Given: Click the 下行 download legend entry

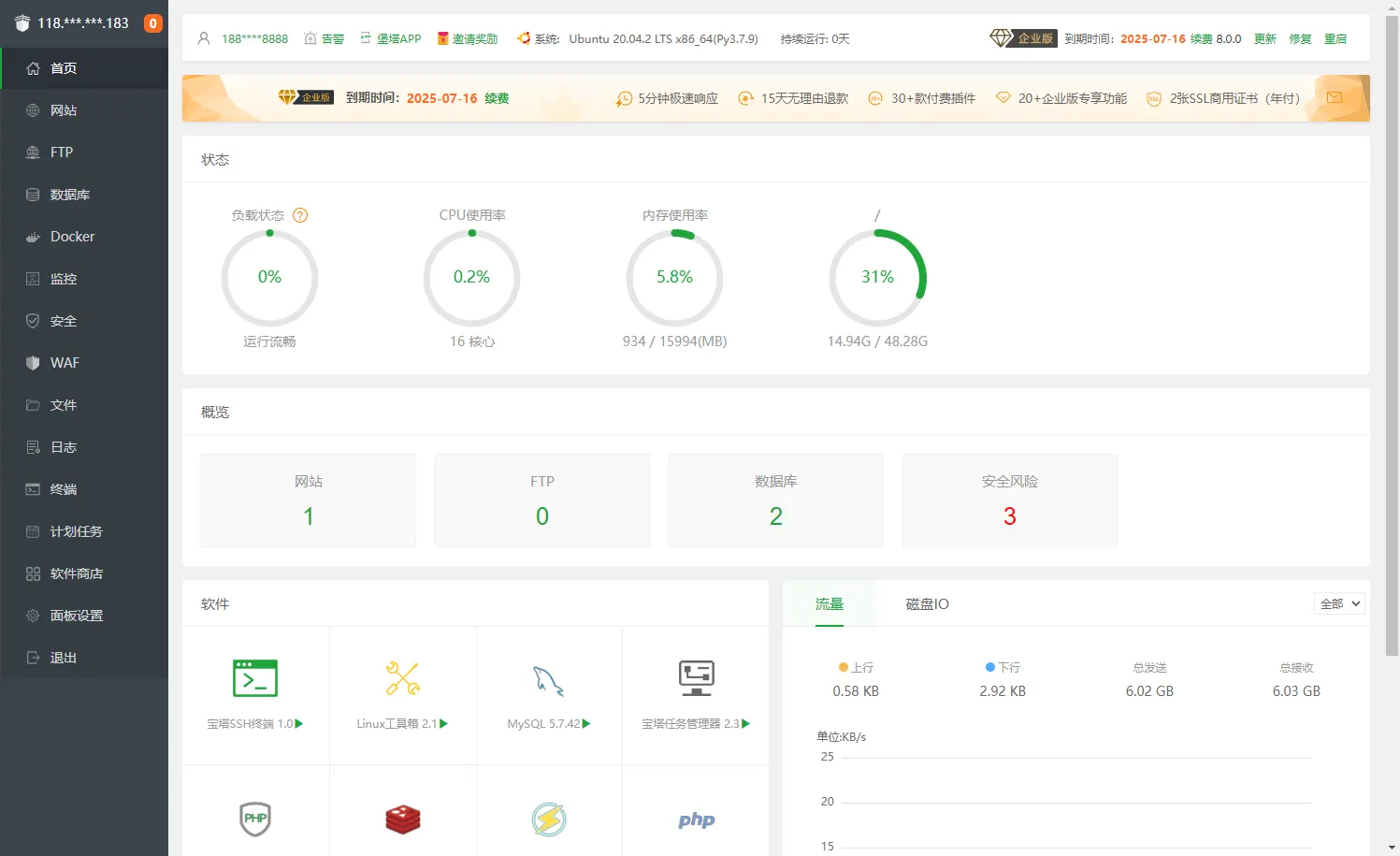Looking at the screenshot, I should click(x=1003, y=667).
